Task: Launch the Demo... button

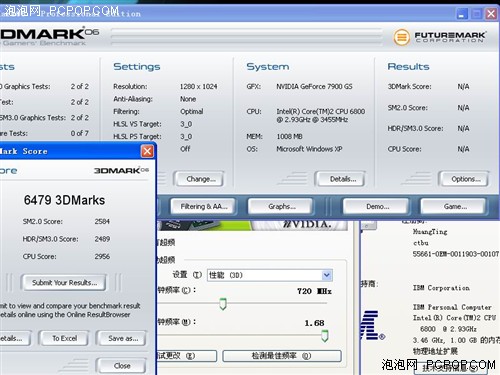Action: click(x=377, y=206)
